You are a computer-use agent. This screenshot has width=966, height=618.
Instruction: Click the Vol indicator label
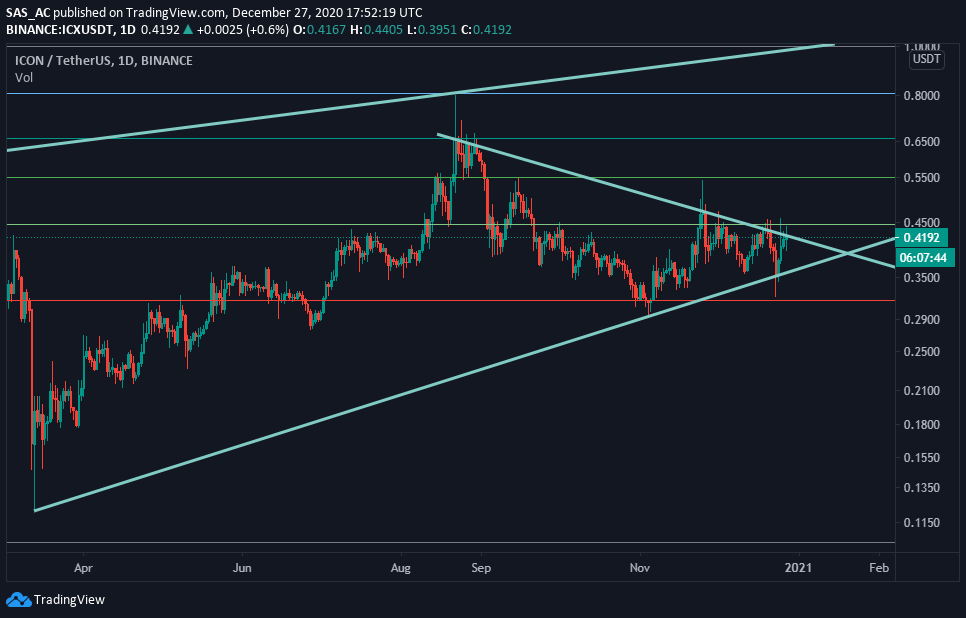coord(24,78)
